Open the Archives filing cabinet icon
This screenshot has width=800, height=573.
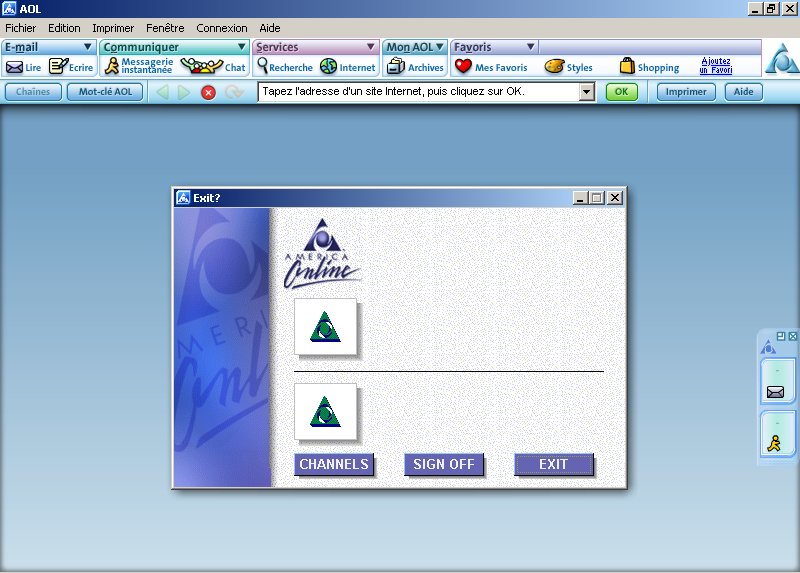(x=395, y=66)
